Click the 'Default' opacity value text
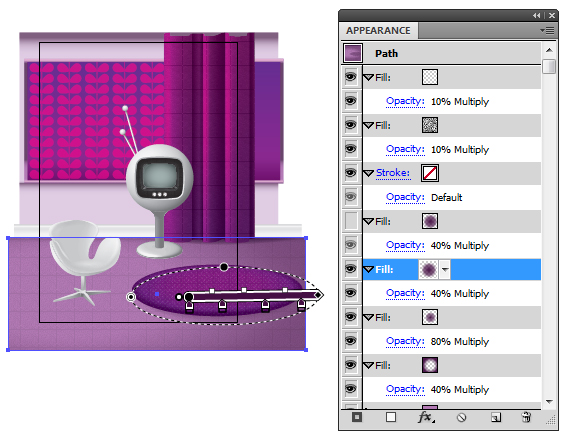This screenshot has height=444, width=573. (x=447, y=198)
